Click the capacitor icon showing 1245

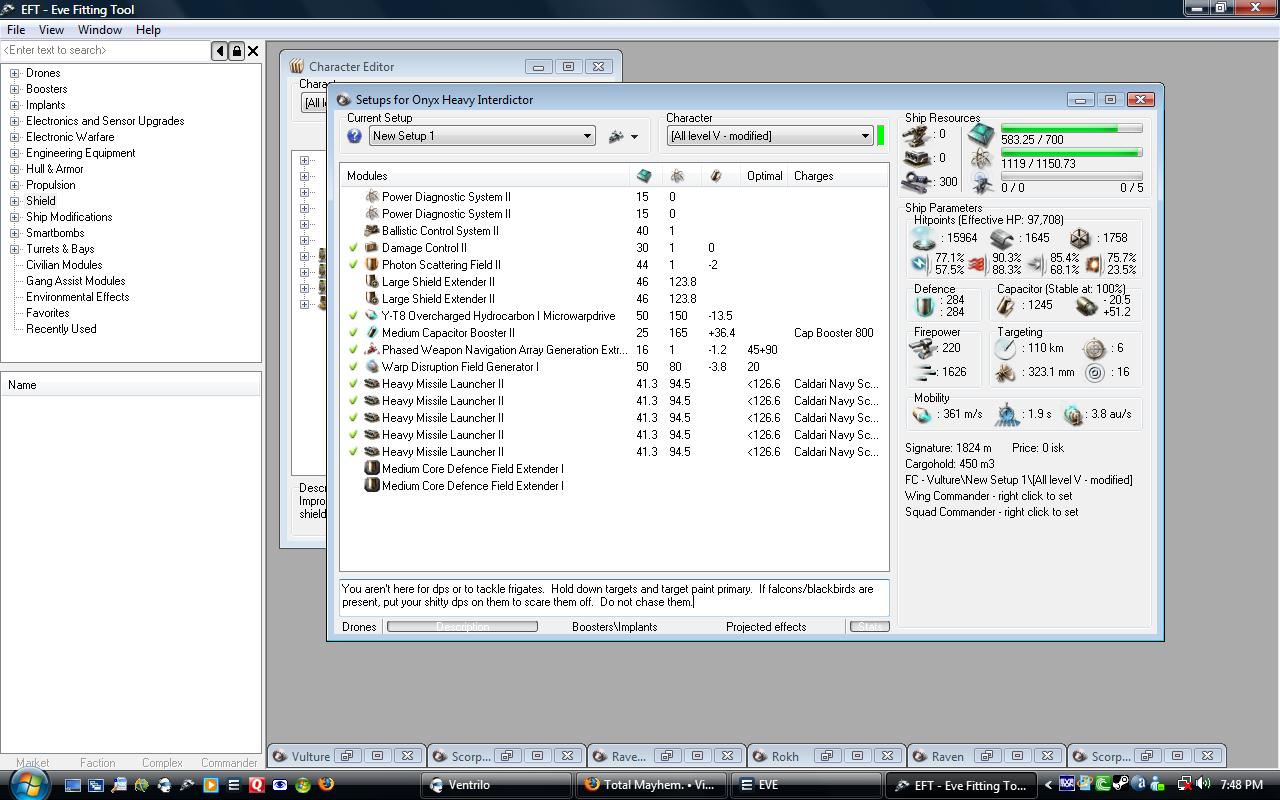(x=1006, y=305)
